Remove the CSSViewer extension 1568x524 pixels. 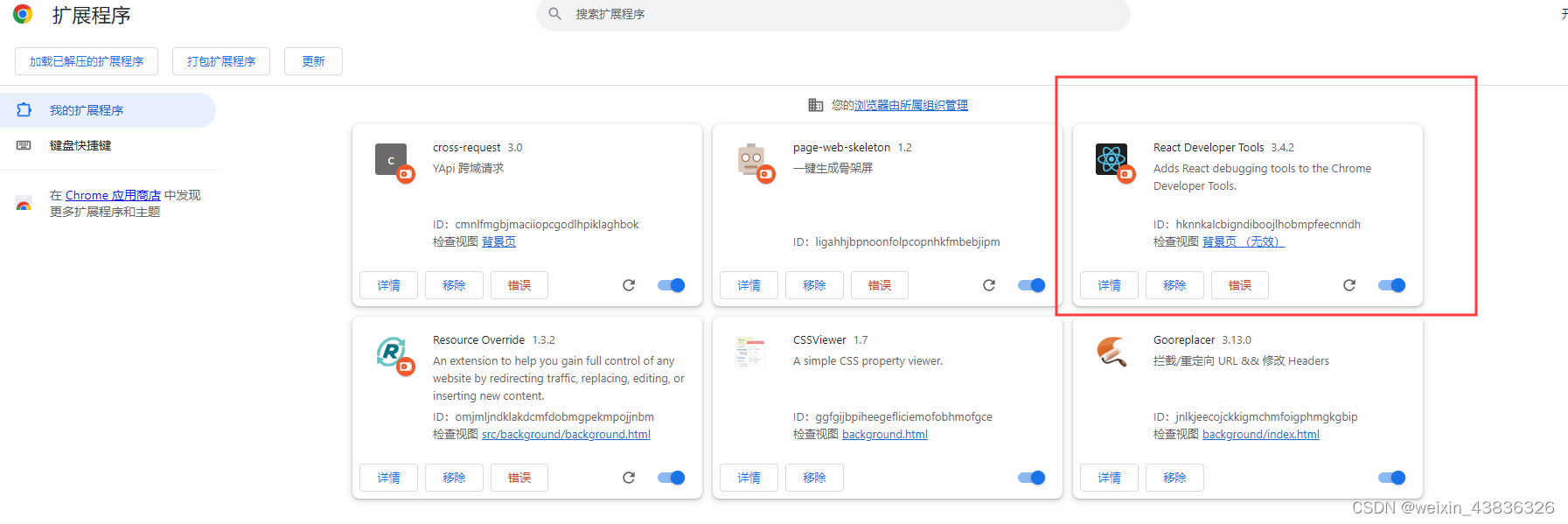point(814,478)
